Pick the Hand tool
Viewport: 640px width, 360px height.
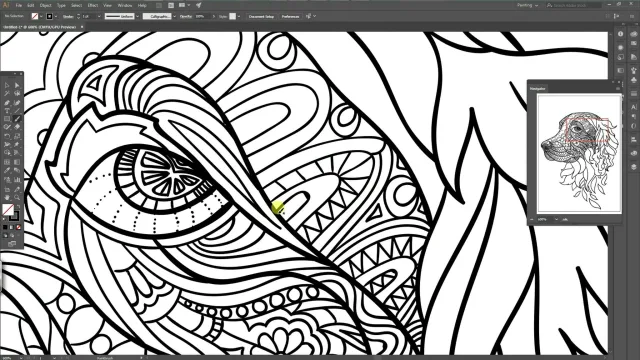coord(7,197)
